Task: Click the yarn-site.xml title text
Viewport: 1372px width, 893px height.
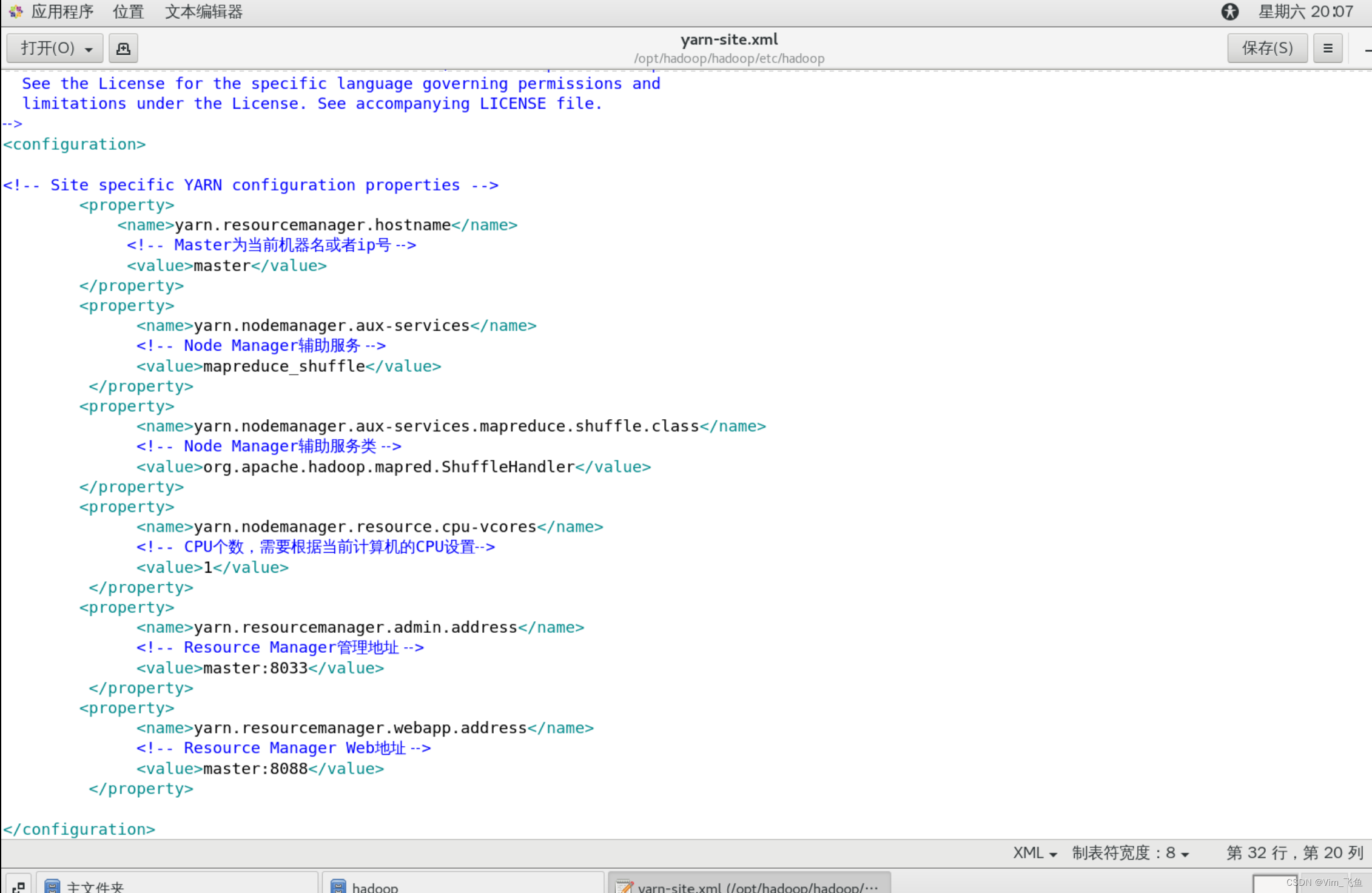Action: tap(729, 39)
